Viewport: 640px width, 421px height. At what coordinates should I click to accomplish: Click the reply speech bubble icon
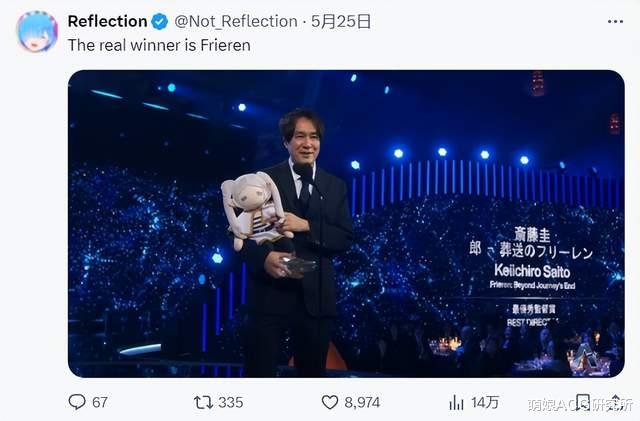point(77,402)
